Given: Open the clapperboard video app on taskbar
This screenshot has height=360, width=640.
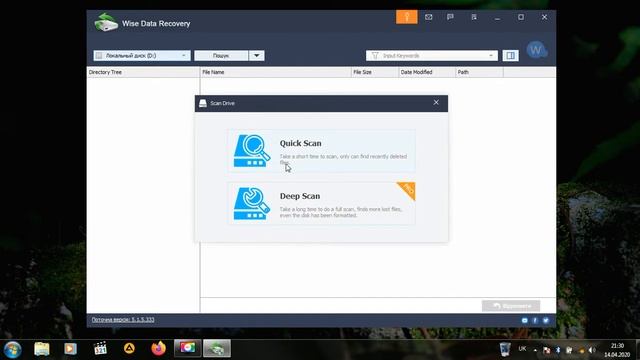Looking at the screenshot, I should [100, 349].
